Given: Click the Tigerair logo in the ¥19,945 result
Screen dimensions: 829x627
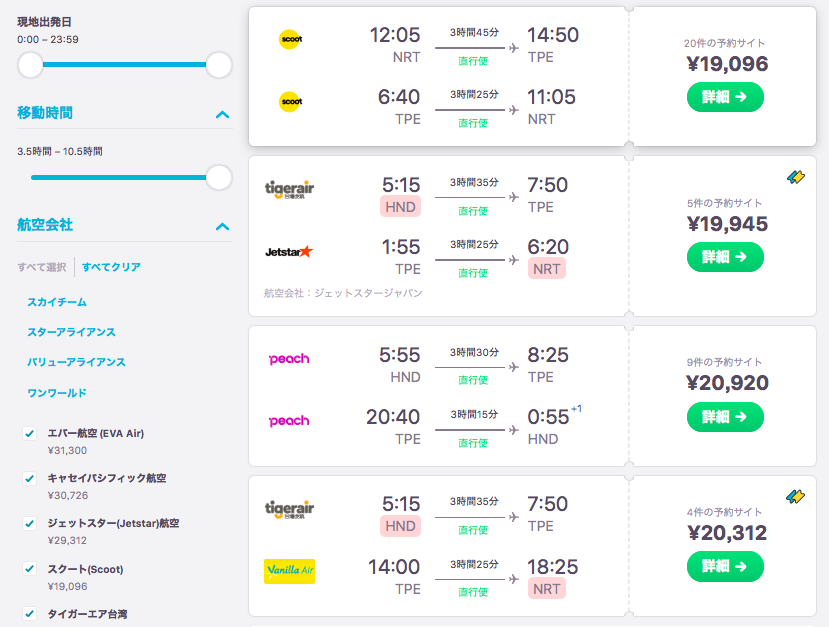Looking at the screenshot, I should 289,188.
